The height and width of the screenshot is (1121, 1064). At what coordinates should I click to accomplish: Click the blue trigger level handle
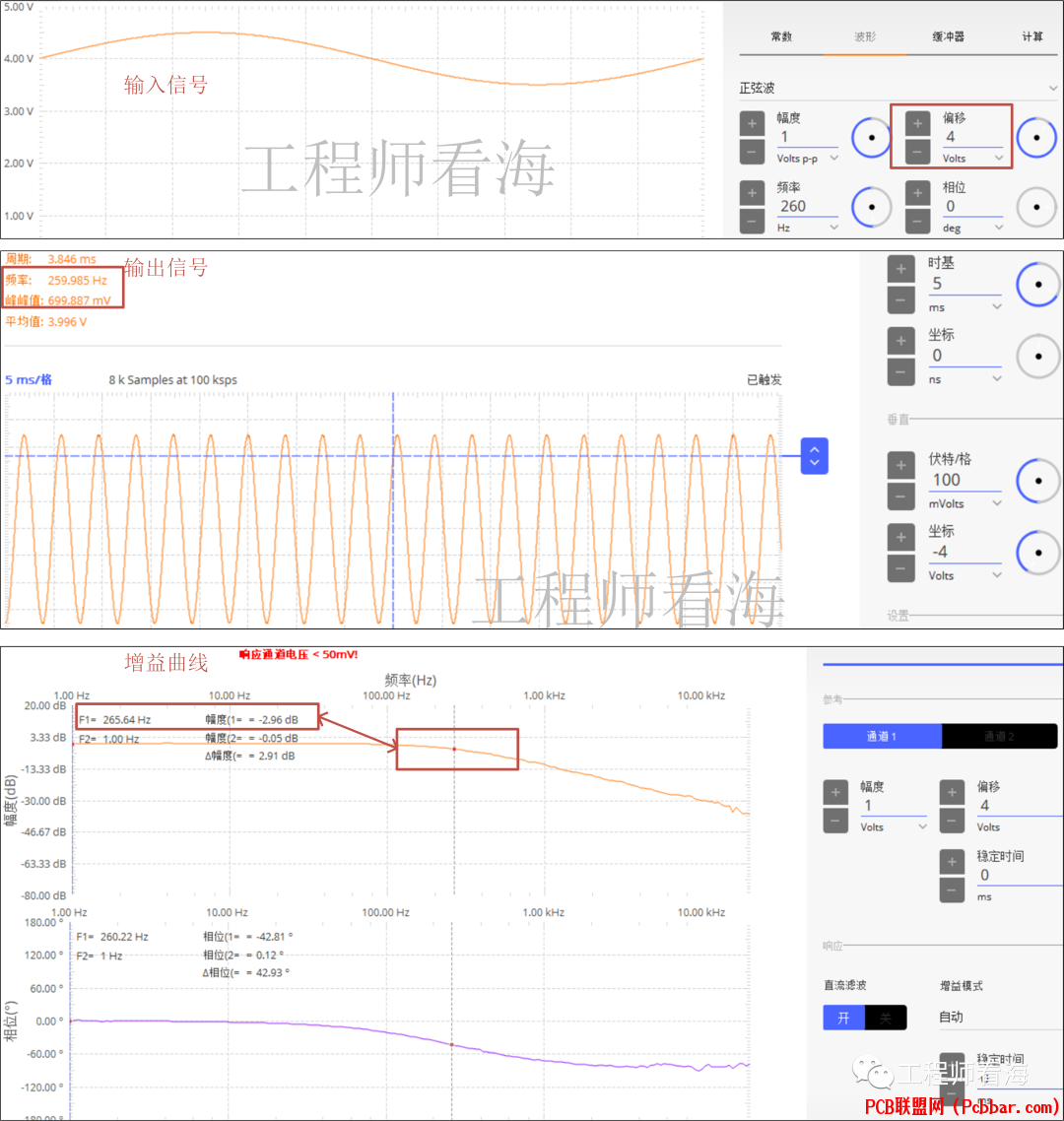tap(815, 456)
